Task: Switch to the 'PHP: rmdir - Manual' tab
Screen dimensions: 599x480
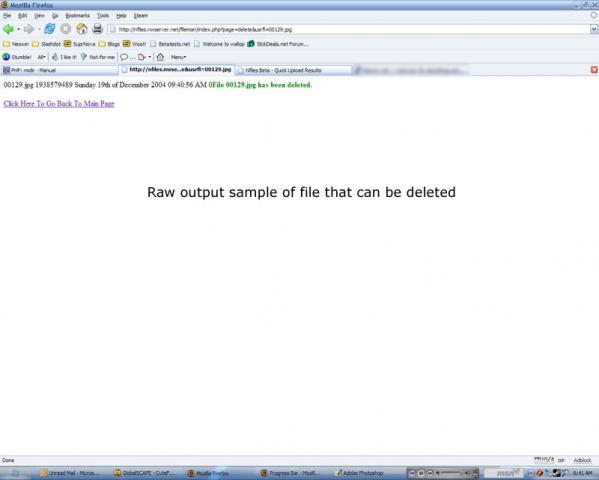Action: (x=59, y=70)
